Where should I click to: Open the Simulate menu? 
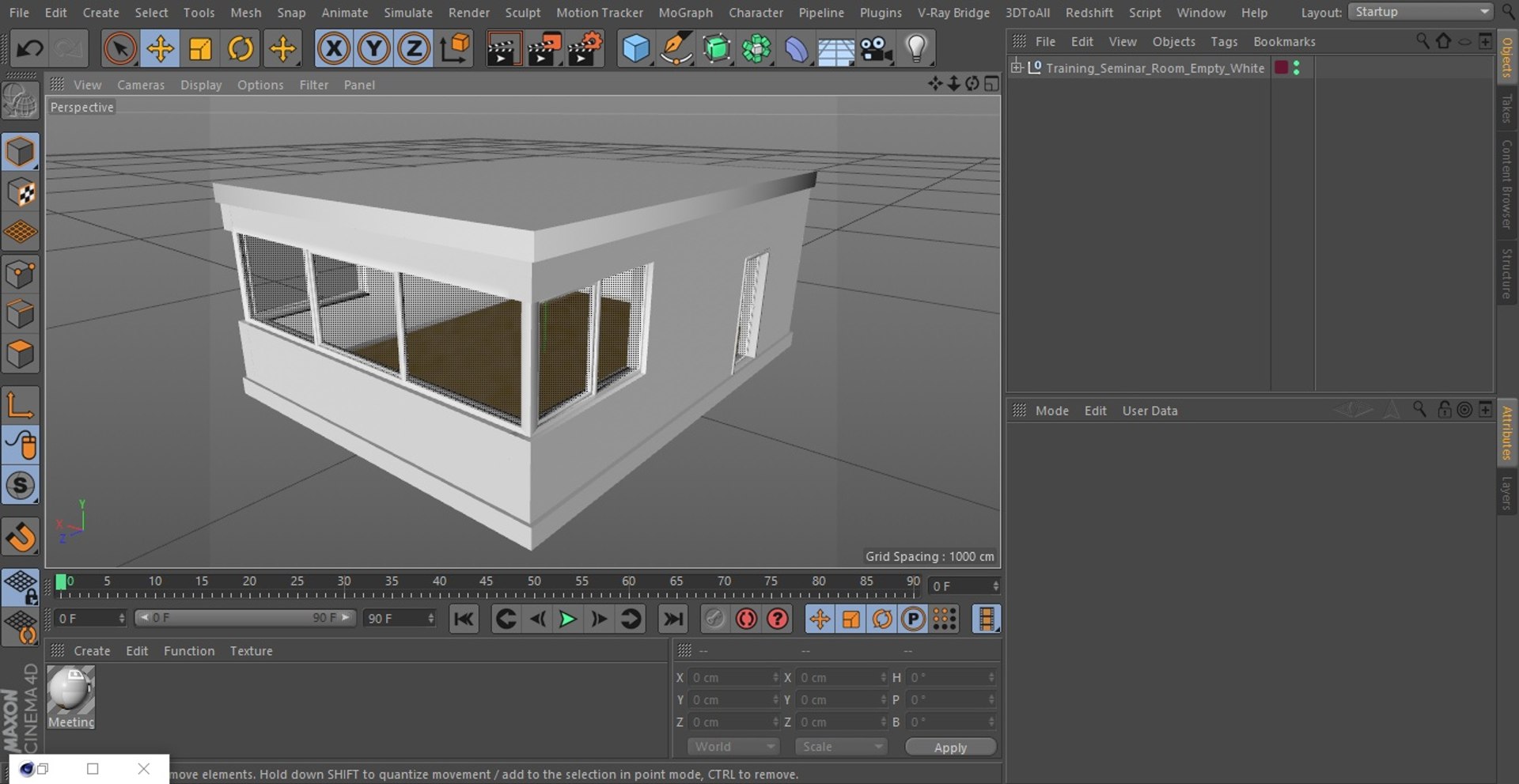click(408, 13)
